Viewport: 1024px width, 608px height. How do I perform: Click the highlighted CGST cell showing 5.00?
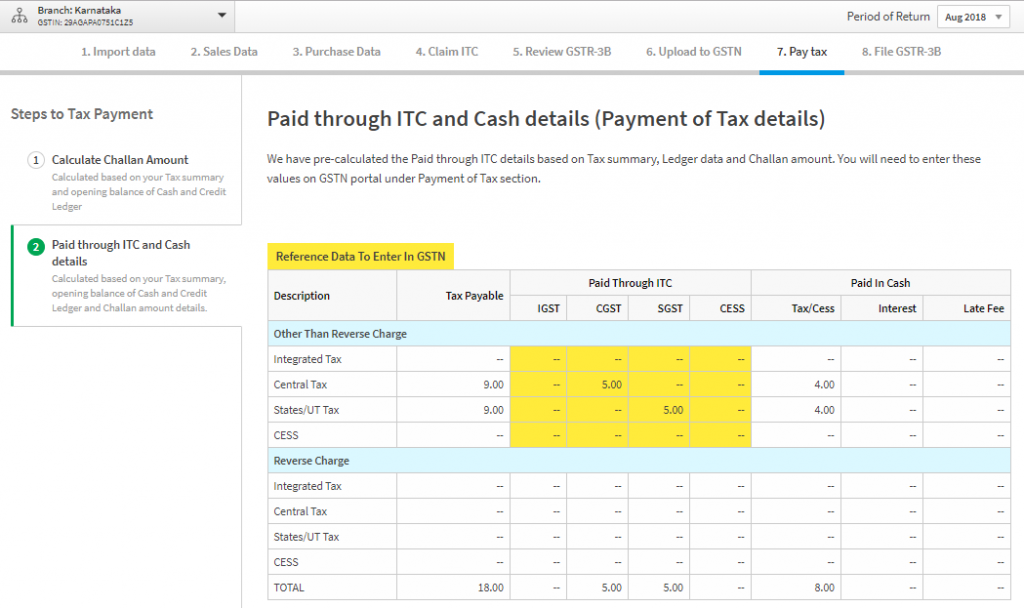pyautogui.click(x=597, y=384)
